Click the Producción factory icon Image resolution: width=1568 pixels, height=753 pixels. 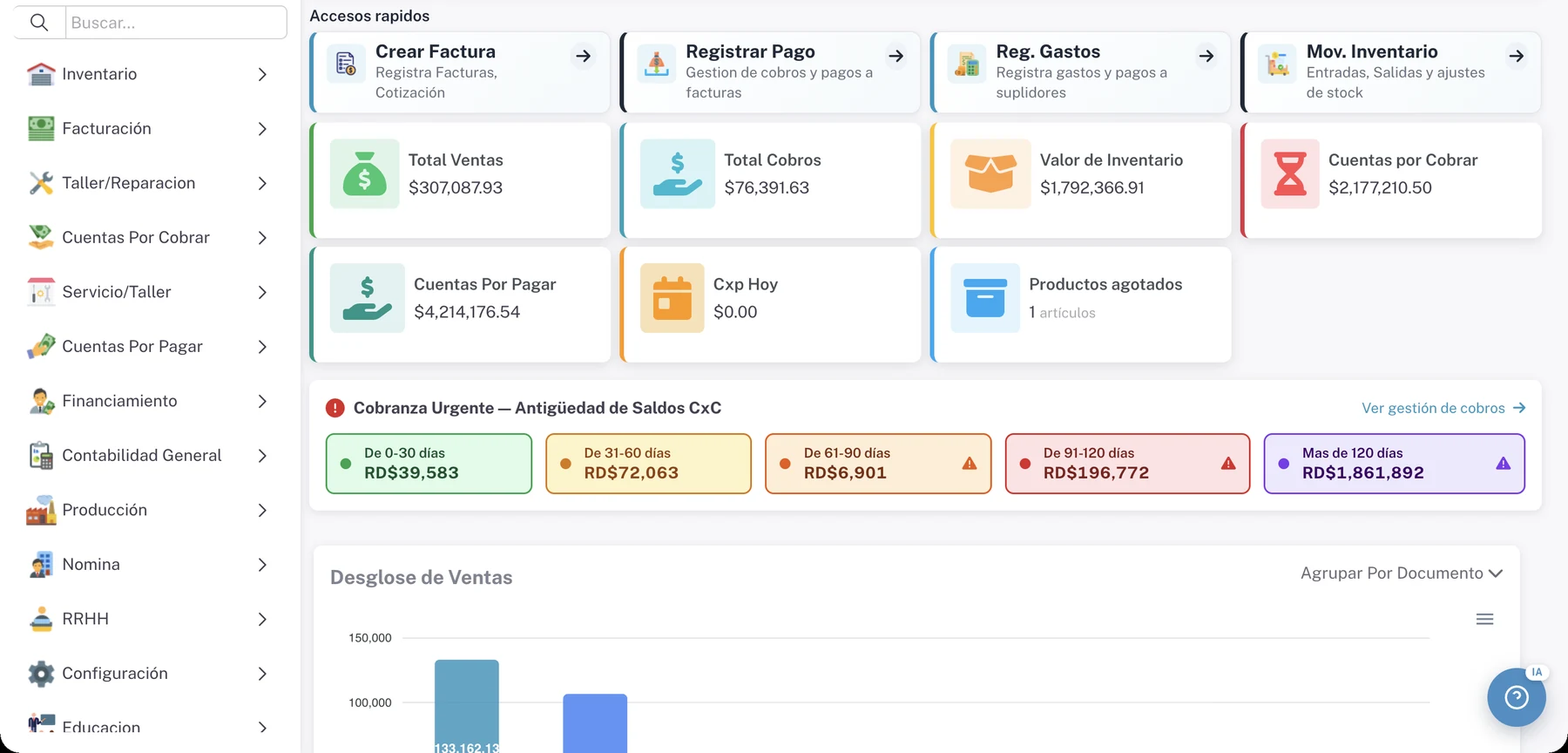click(x=41, y=510)
